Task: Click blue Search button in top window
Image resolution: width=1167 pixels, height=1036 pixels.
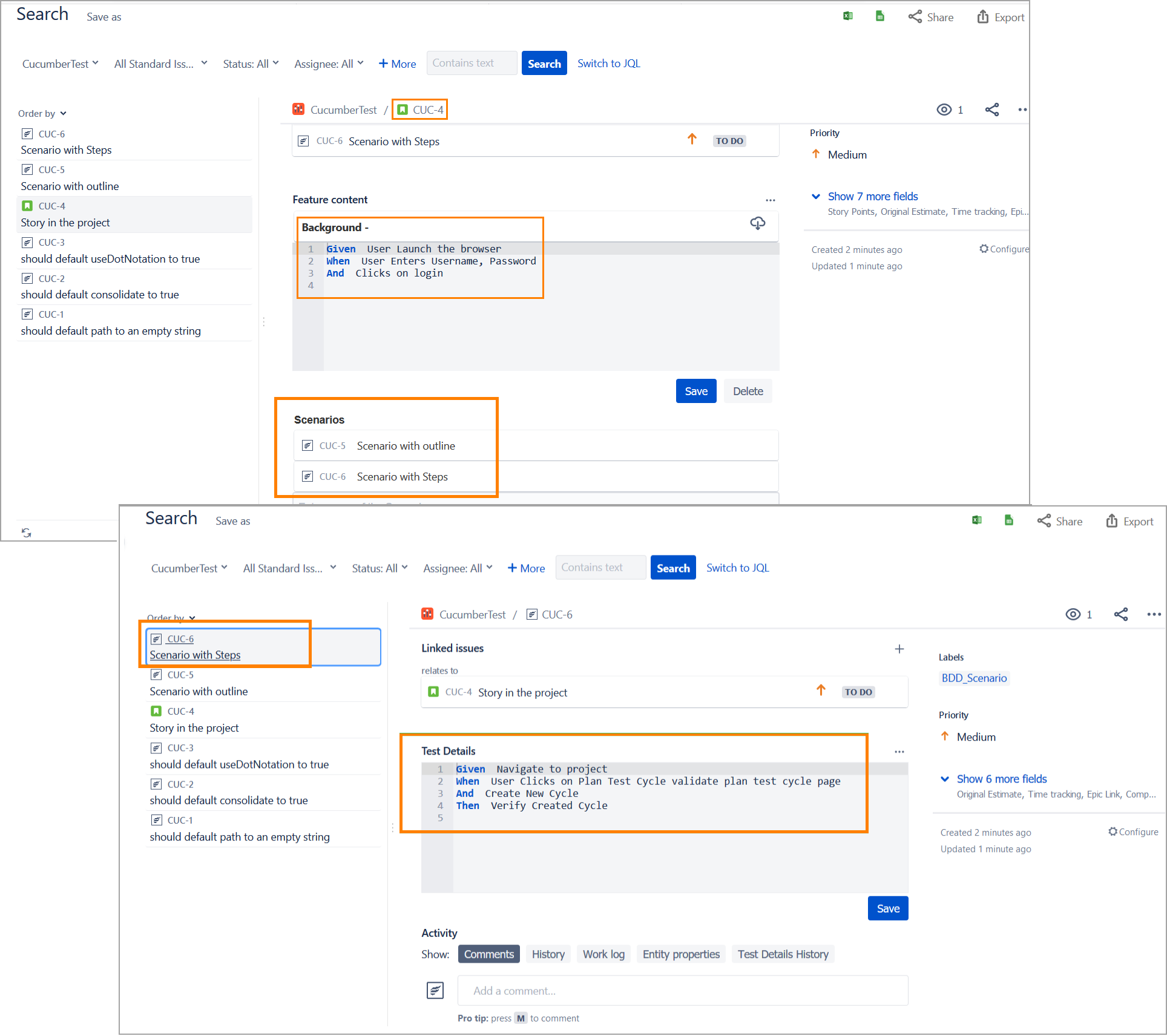Action: coord(544,63)
